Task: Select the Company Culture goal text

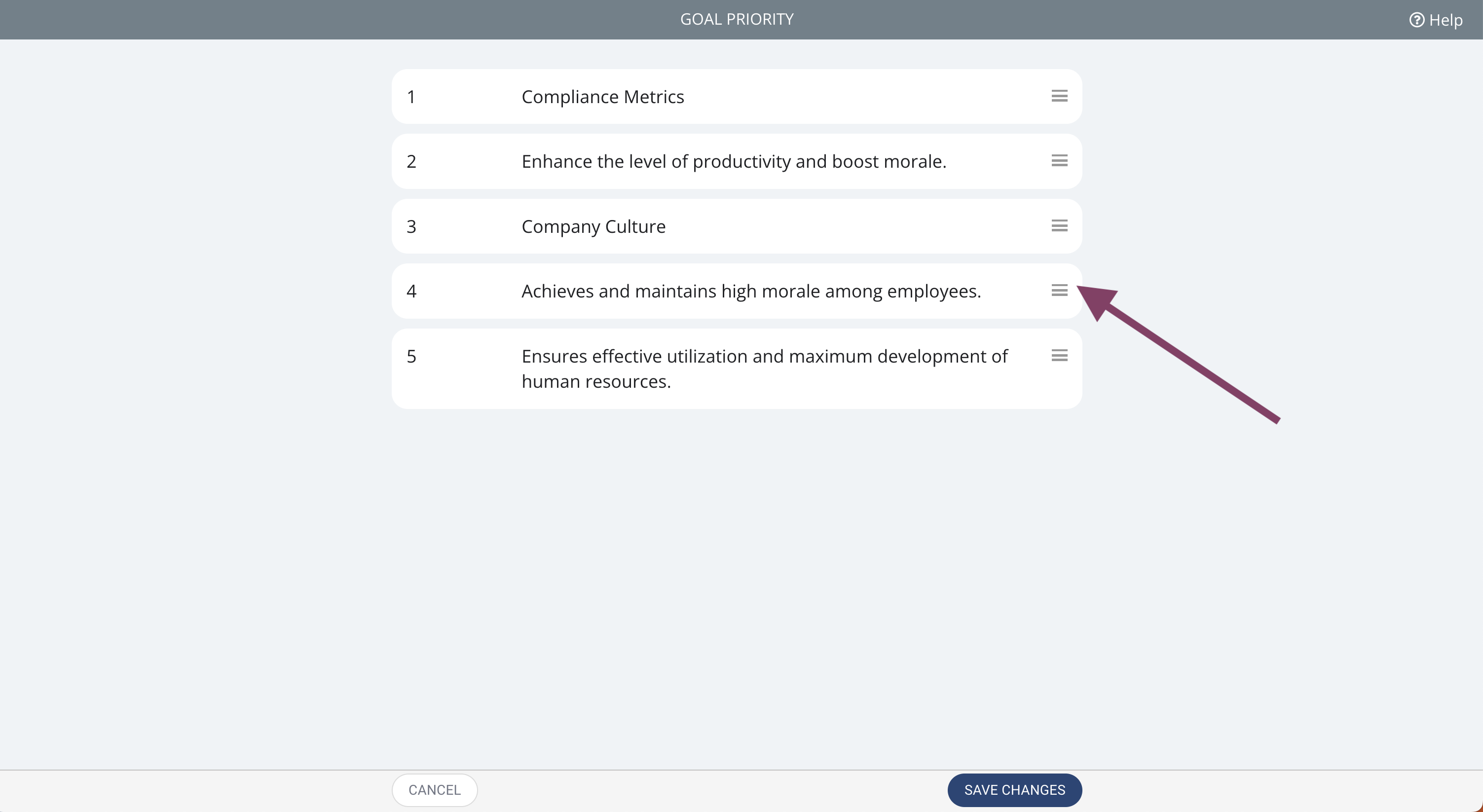Action: coord(593,227)
